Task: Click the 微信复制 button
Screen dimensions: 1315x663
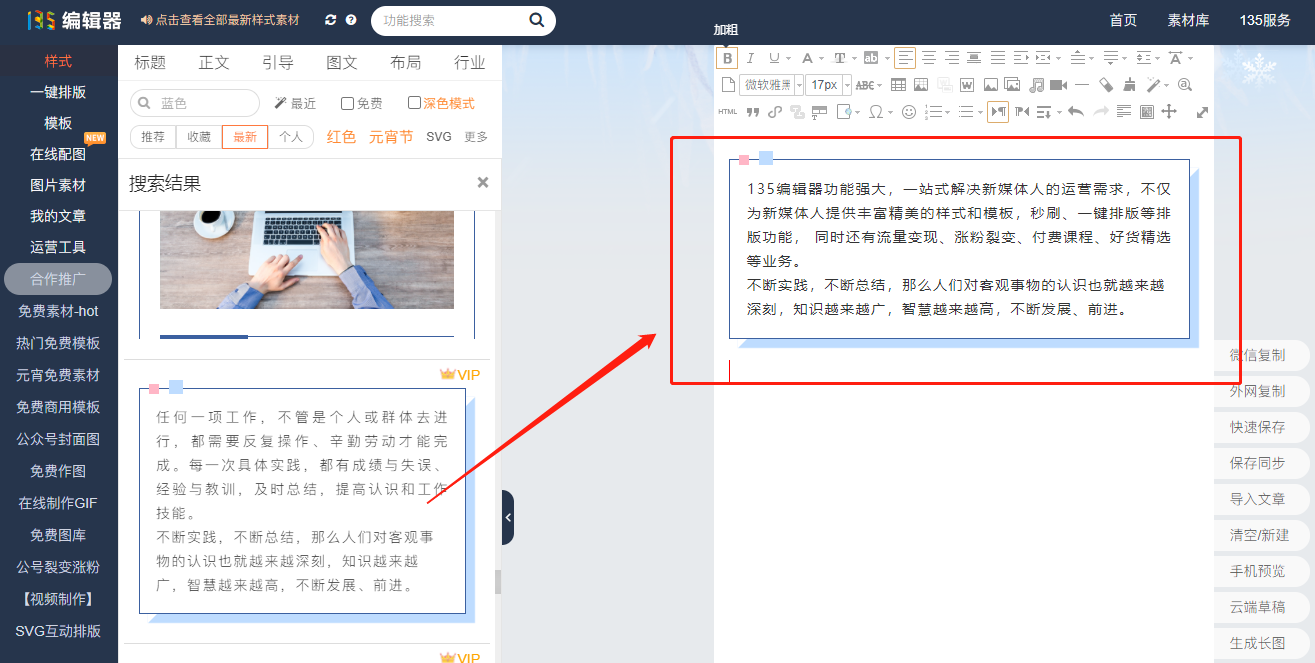Action: point(1257,355)
